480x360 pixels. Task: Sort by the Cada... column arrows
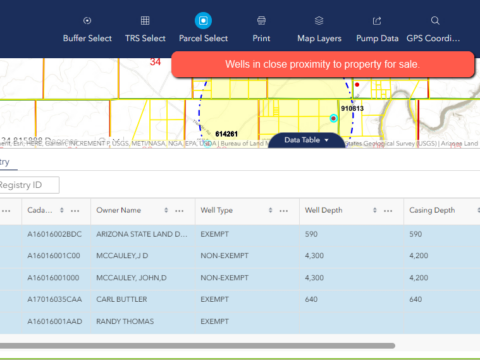[62, 210]
